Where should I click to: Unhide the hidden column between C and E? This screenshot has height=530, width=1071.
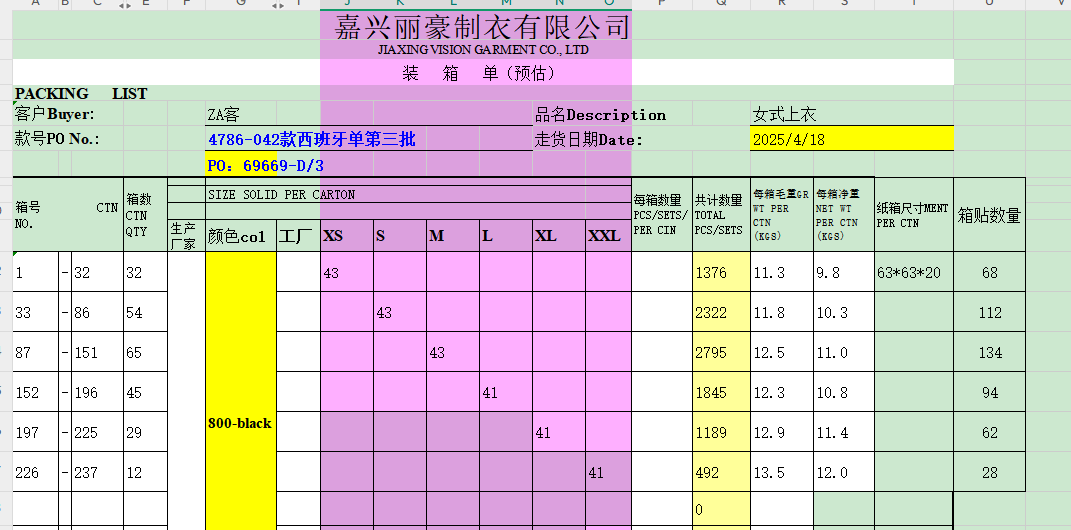(124, 6)
